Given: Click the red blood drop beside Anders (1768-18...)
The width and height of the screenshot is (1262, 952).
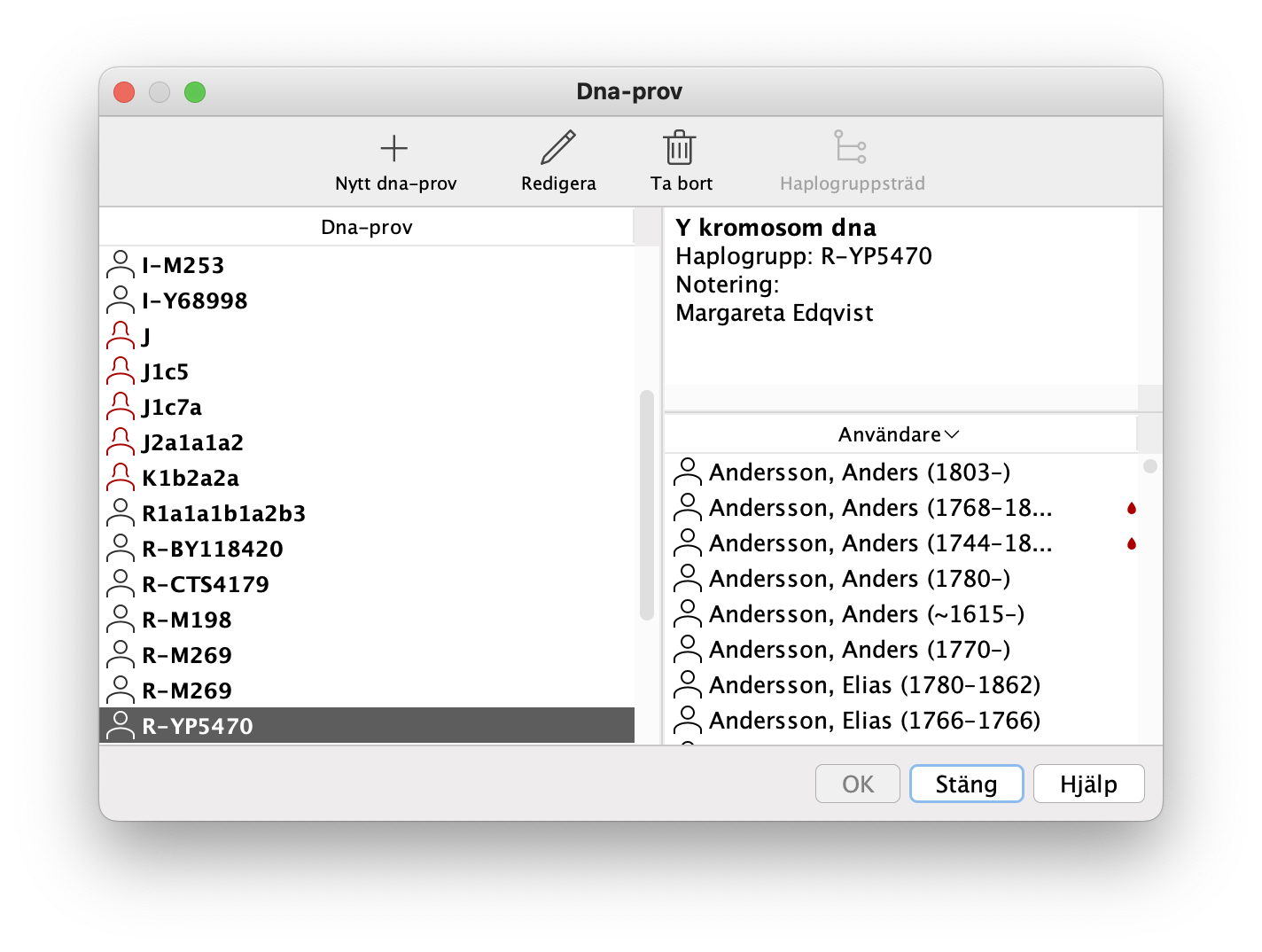Looking at the screenshot, I should point(1132,508).
